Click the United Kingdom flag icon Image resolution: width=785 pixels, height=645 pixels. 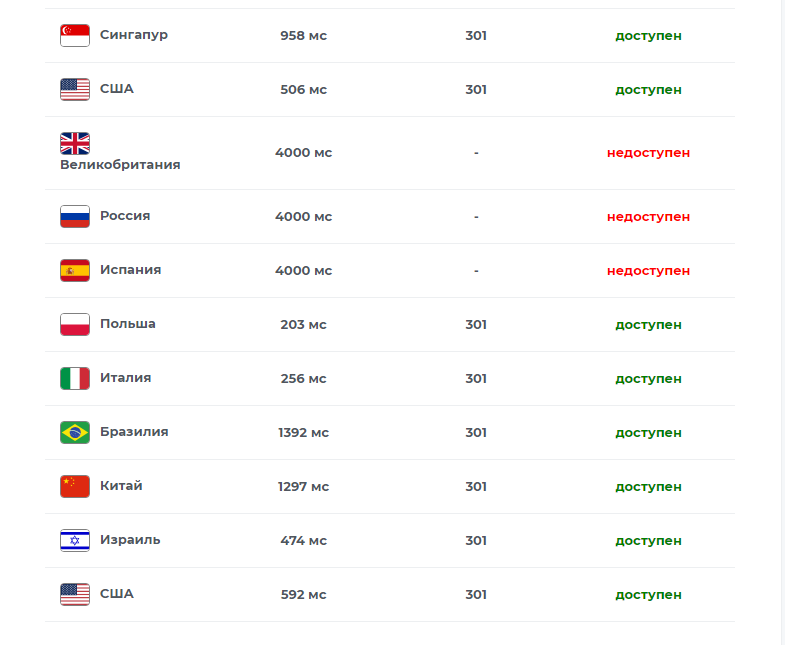(x=75, y=143)
